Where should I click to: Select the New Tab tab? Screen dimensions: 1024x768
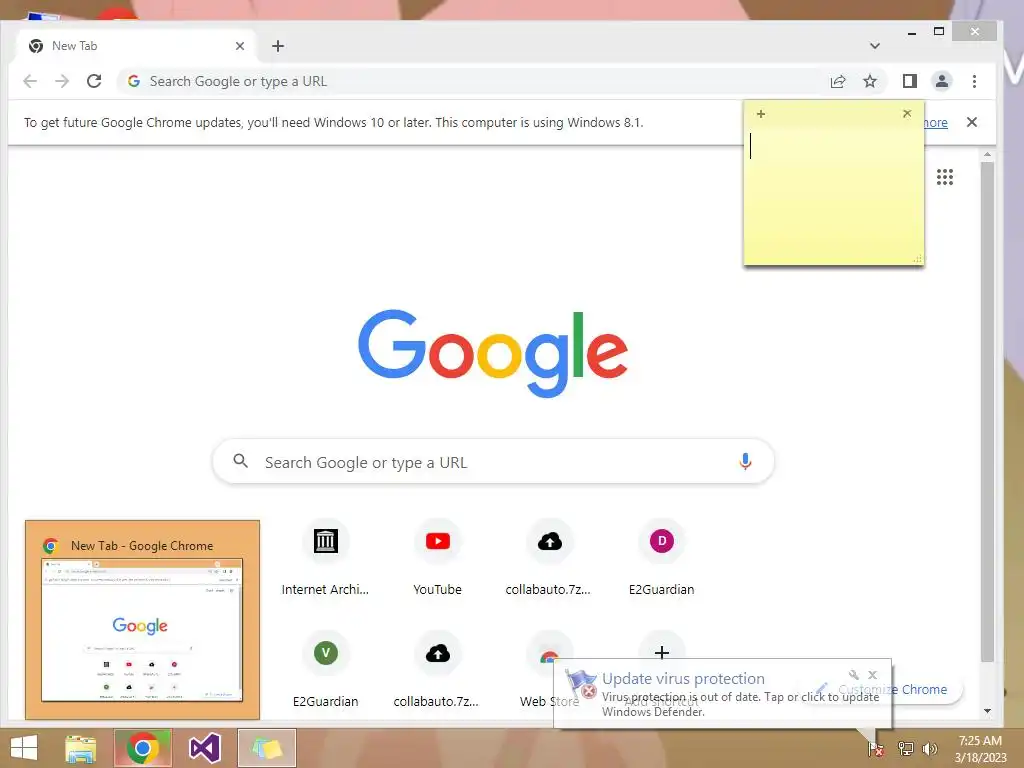pyautogui.click(x=136, y=46)
